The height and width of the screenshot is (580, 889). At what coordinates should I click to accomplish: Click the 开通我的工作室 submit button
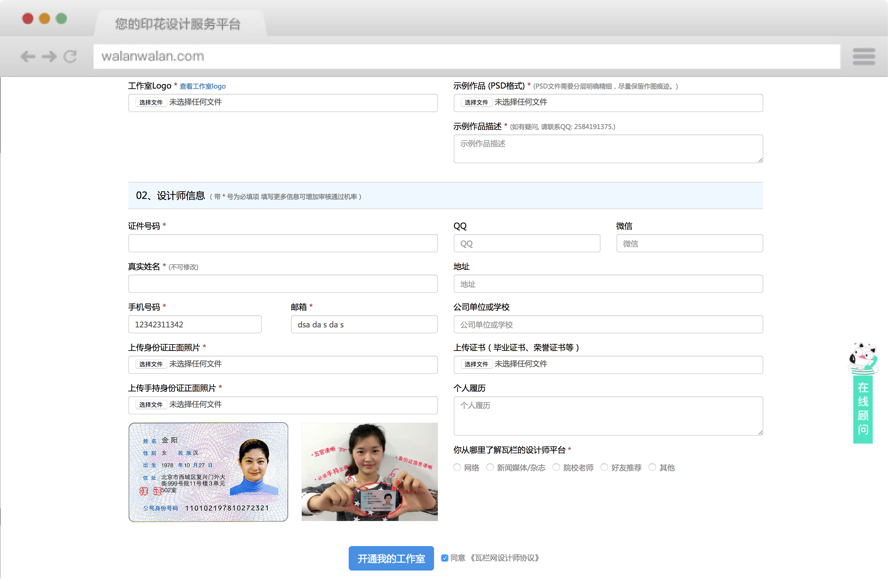coord(389,558)
